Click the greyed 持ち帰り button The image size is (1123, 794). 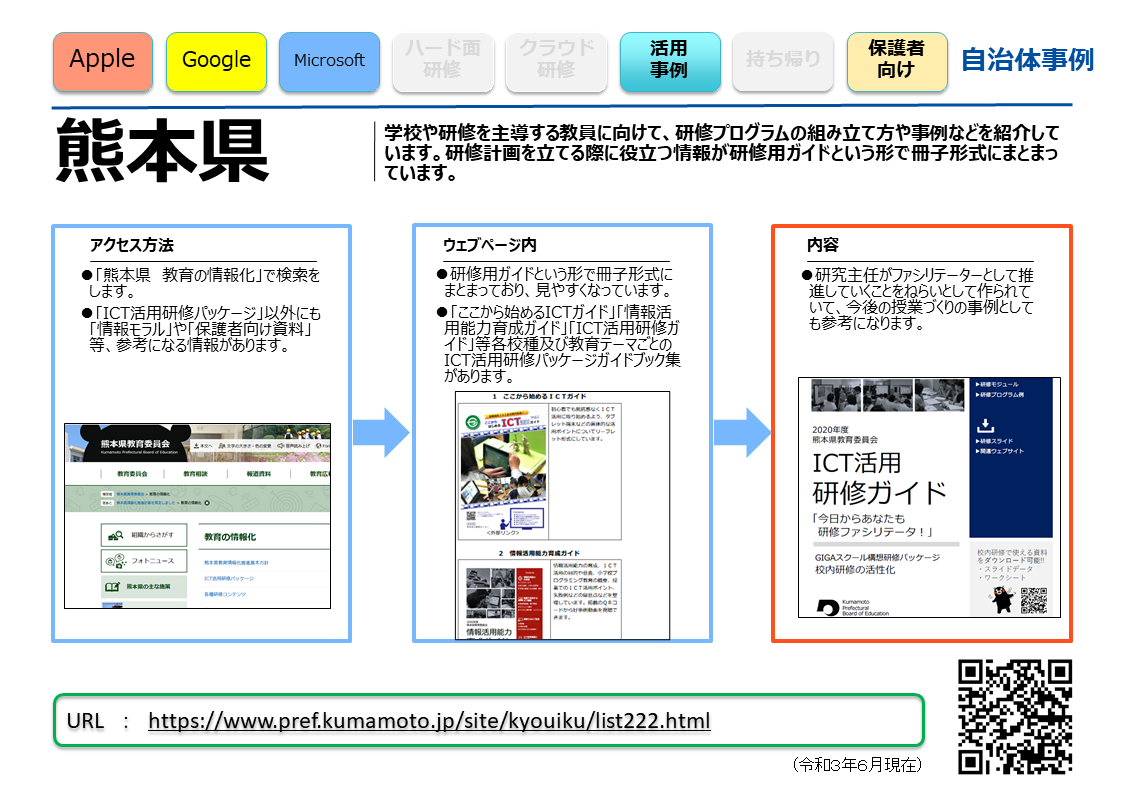(x=783, y=61)
